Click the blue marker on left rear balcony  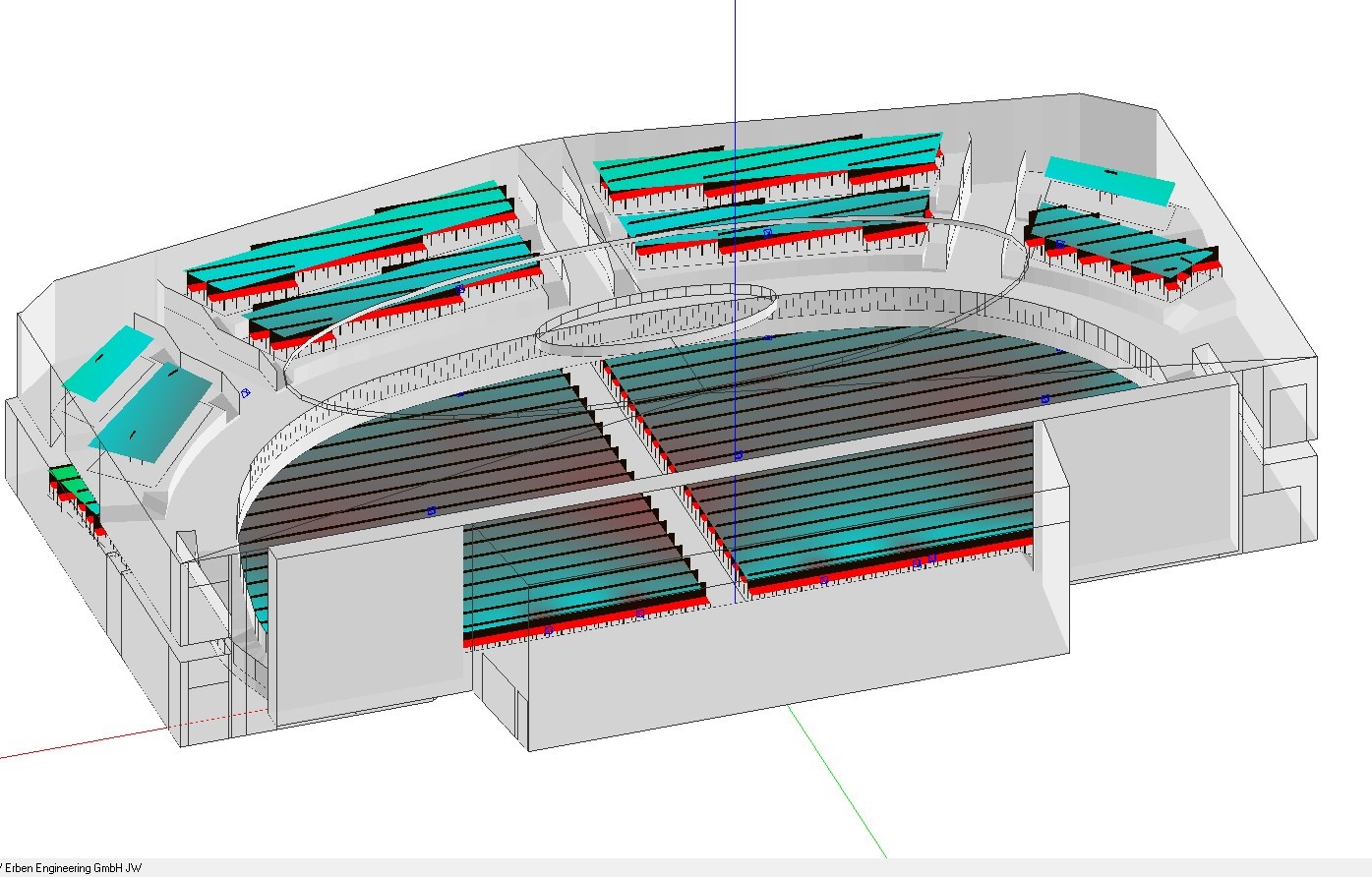click(x=459, y=289)
